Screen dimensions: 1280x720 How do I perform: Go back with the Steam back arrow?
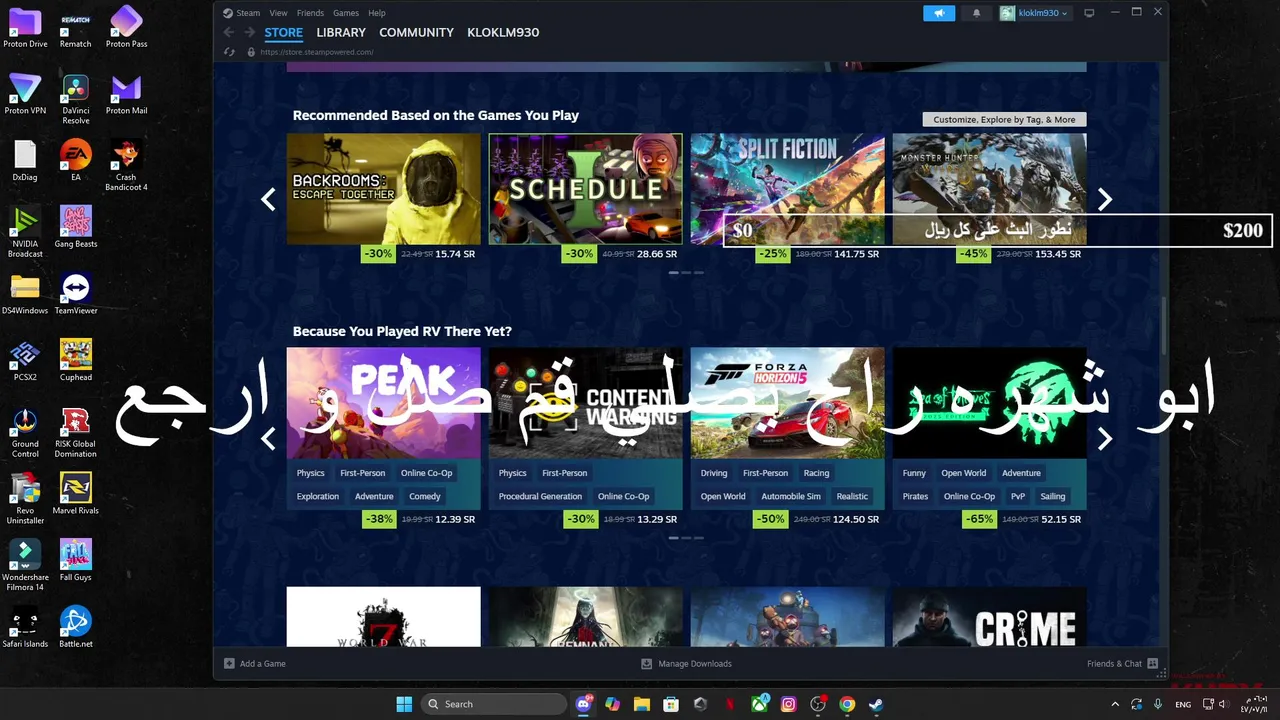pos(229,32)
